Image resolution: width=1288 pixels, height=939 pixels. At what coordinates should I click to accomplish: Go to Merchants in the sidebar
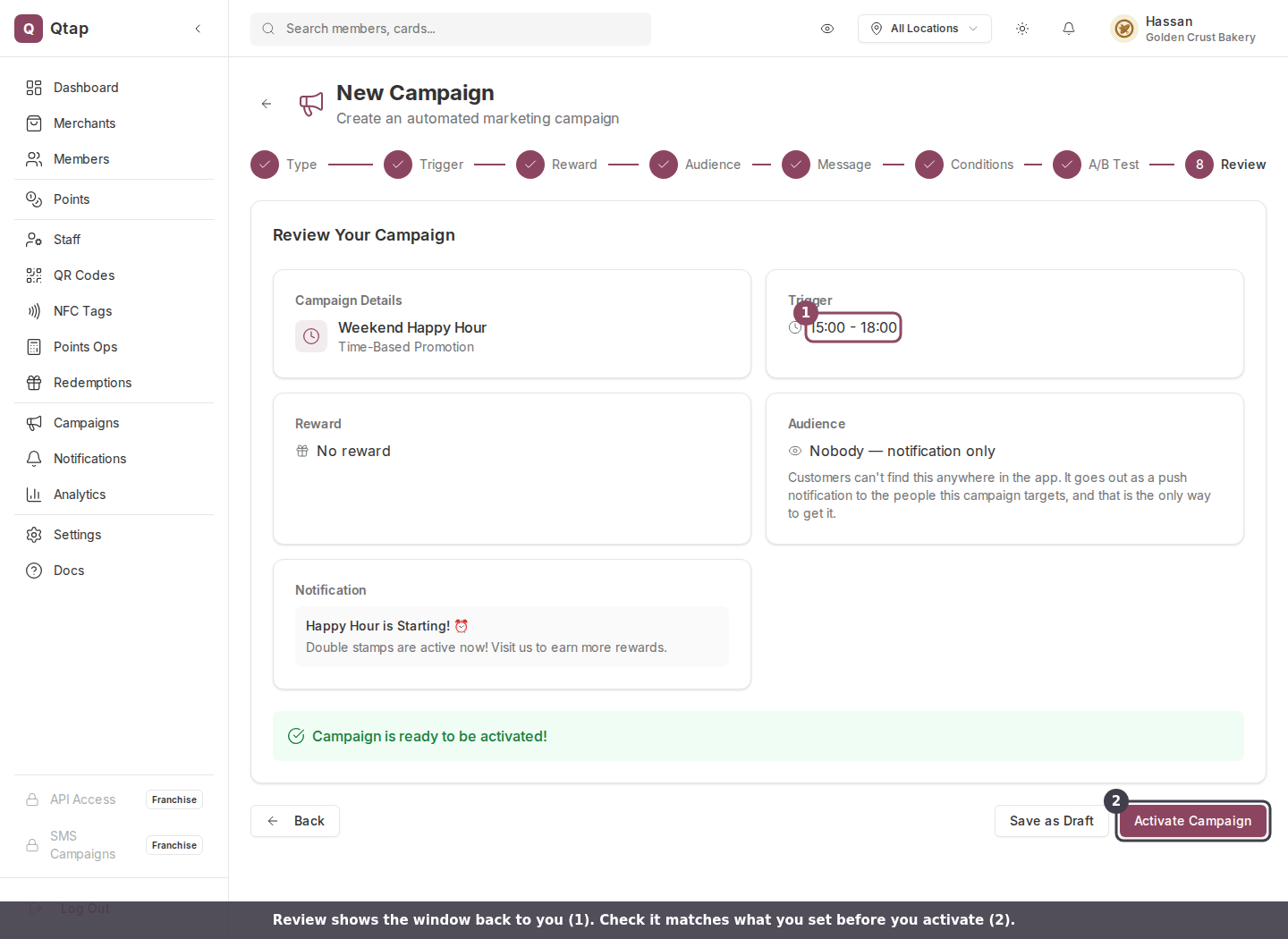[114, 123]
